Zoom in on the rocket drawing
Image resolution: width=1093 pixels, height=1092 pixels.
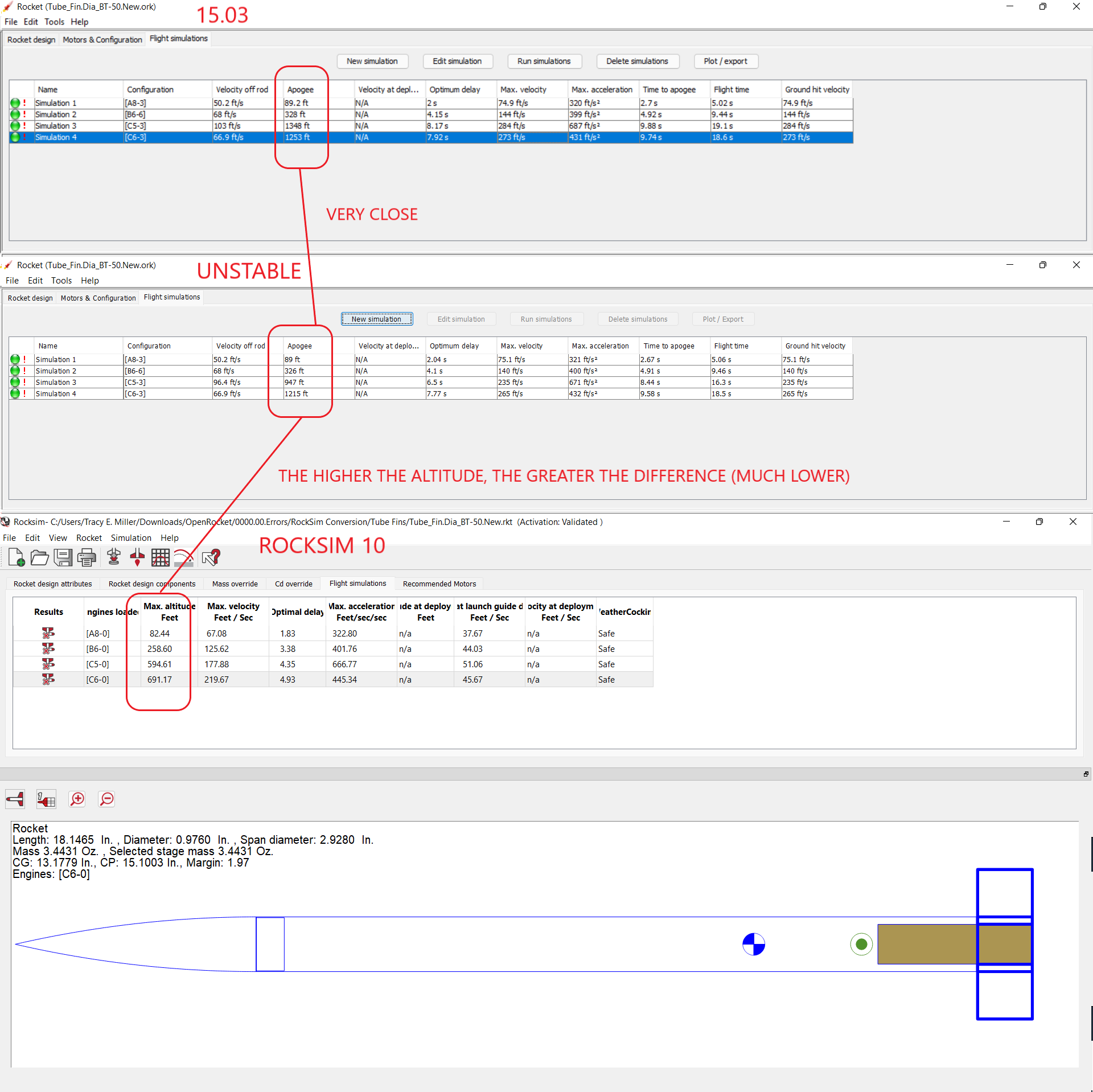point(77,799)
